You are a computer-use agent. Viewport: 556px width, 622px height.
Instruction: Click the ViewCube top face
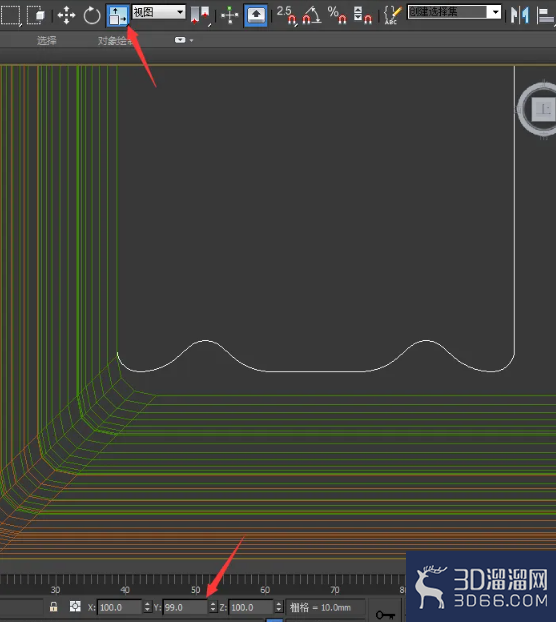[x=544, y=109]
